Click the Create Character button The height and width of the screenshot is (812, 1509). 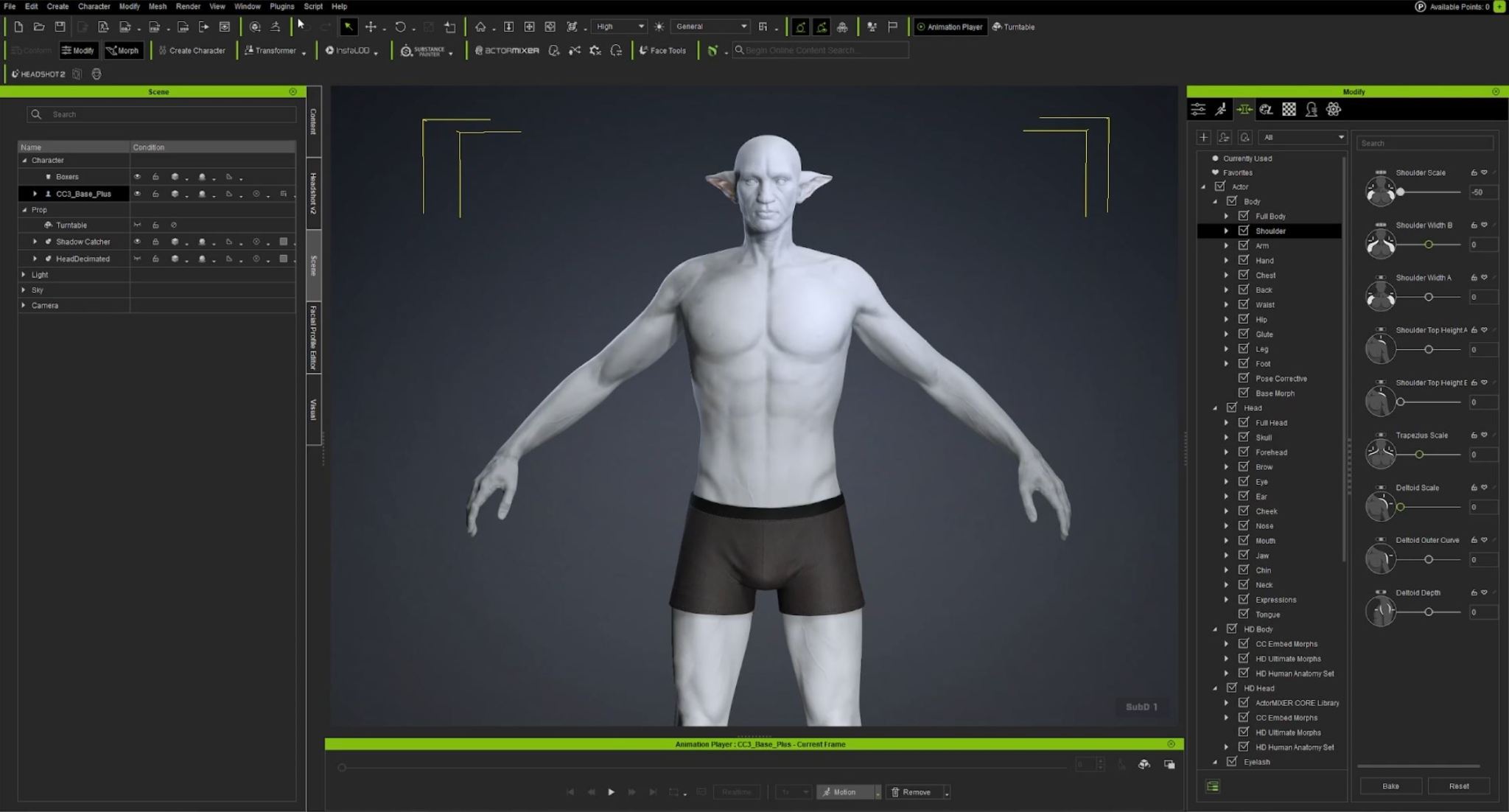(x=192, y=50)
